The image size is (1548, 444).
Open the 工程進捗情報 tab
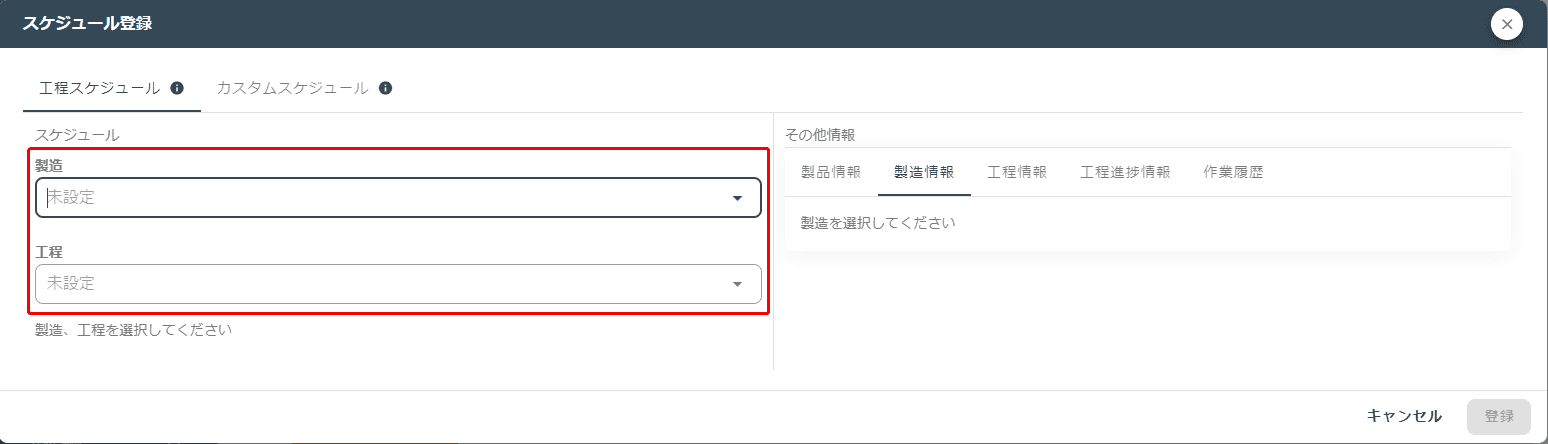[1125, 172]
